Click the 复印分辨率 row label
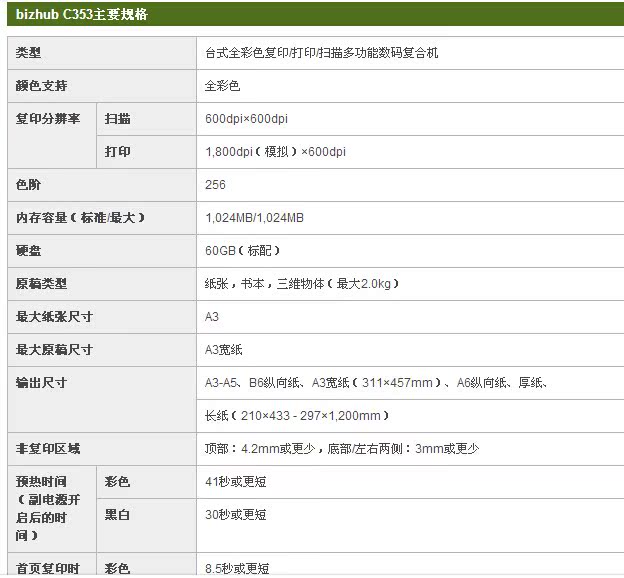Viewport: 624px width, 578px height. coord(48,119)
